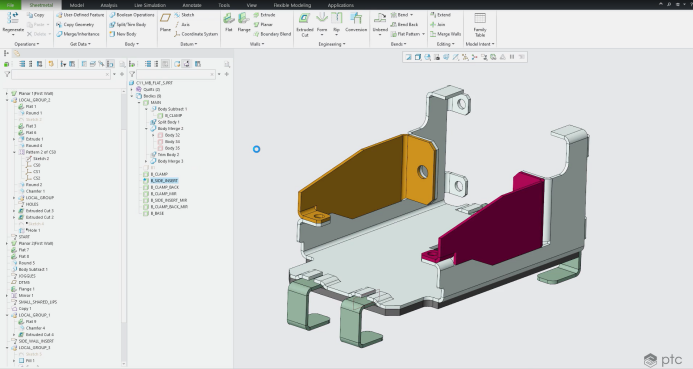Collapse the LOCAL_GROUP_2 tree node

7,100
